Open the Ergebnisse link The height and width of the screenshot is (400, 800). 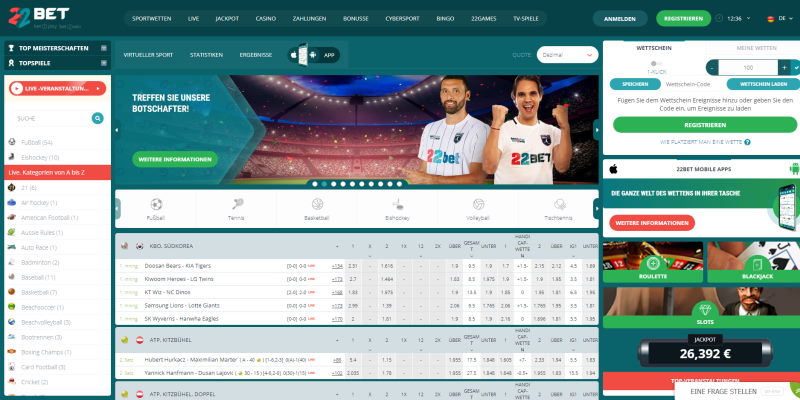[256, 55]
